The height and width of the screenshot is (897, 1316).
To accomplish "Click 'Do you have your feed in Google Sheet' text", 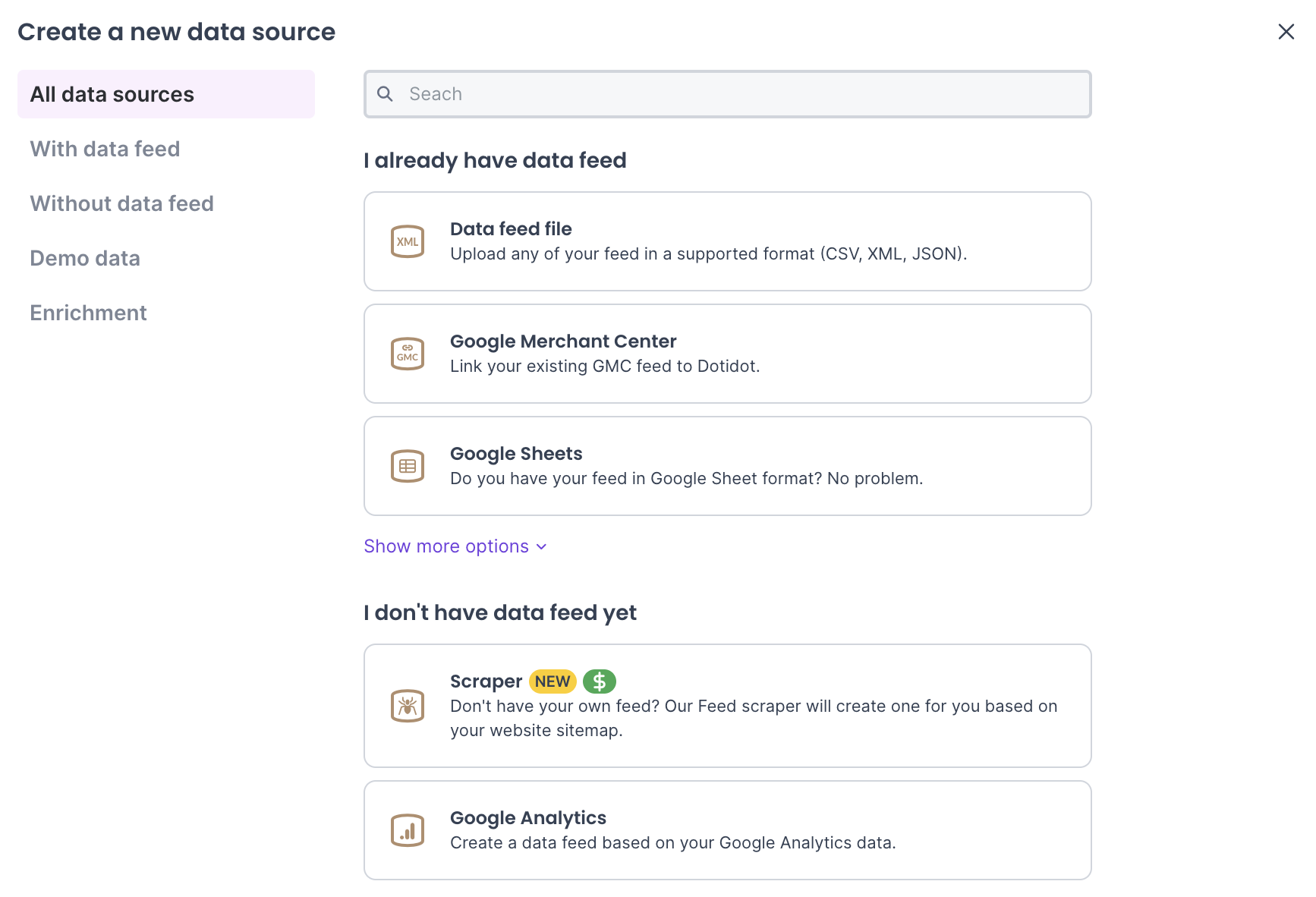I will click(687, 478).
